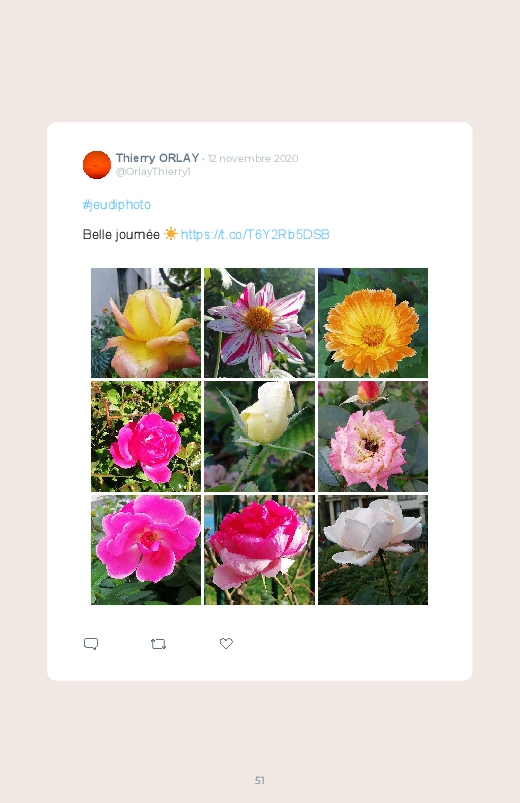The height and width of the screenshot is (803, 520).
Task: Click the sun emoji after Belle journée
Action: click(171, 234)
